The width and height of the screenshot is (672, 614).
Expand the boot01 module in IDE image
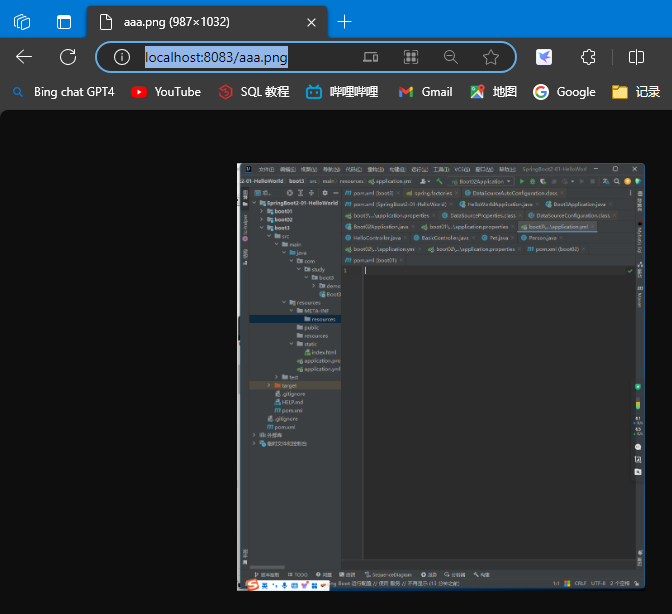coord(261,211)
